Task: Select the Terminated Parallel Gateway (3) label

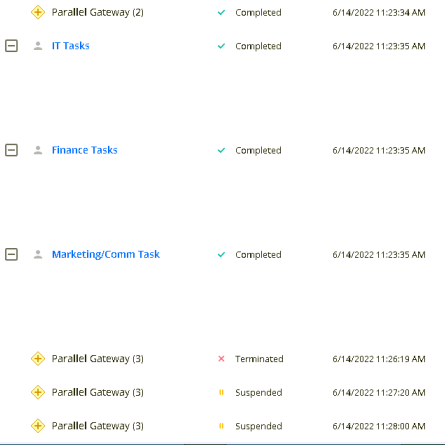Action: tap(98, 359)
